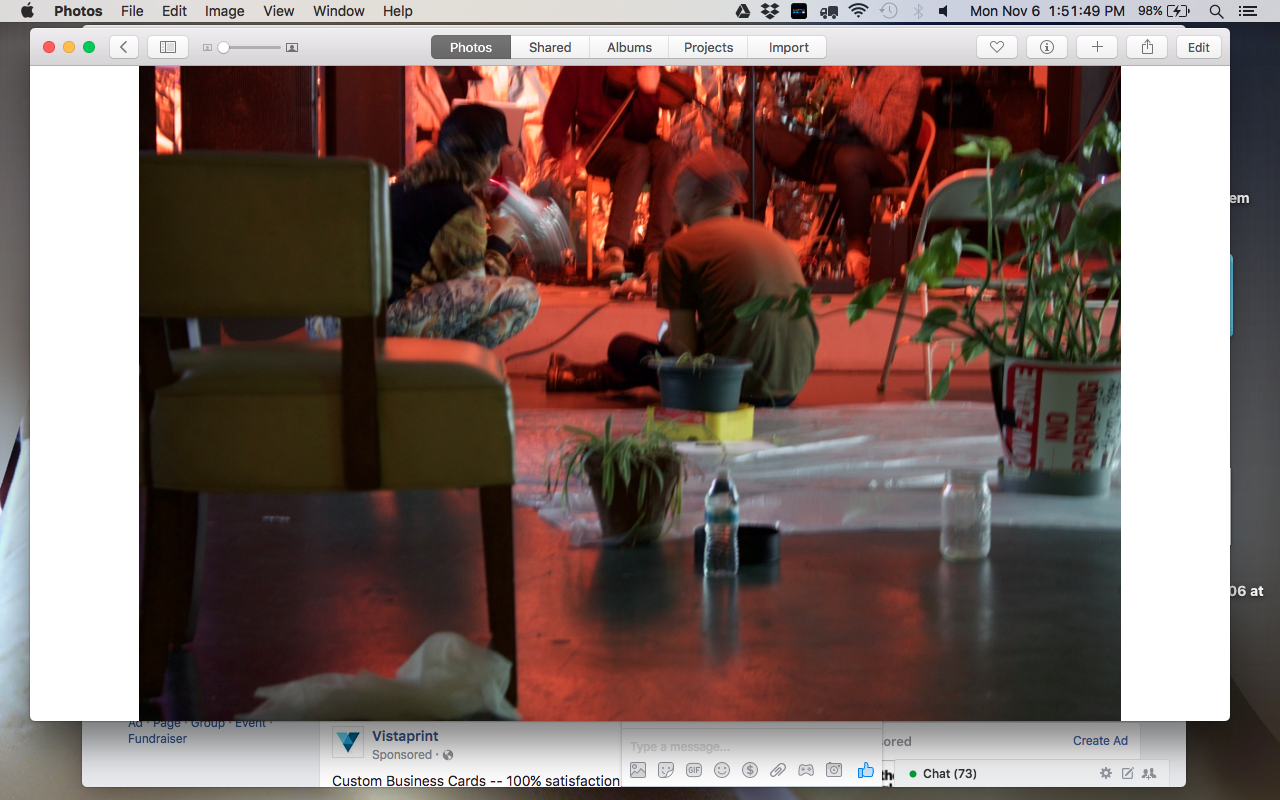The width and height of the screenshot is (1280, 800).
Task: Switch to the Import tab
Action: pyautogui.click(x=788, y=47)
